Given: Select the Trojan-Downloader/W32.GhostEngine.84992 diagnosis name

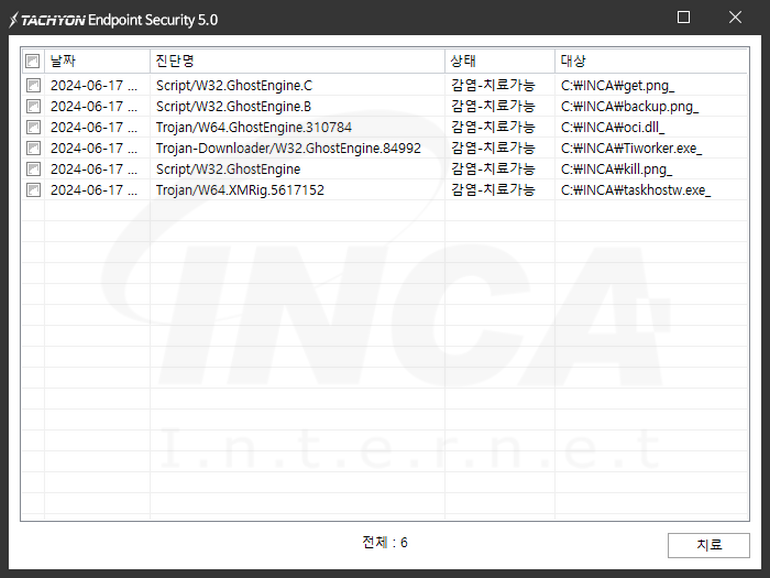Looking at the screenshot, I should tap(288, 148).
